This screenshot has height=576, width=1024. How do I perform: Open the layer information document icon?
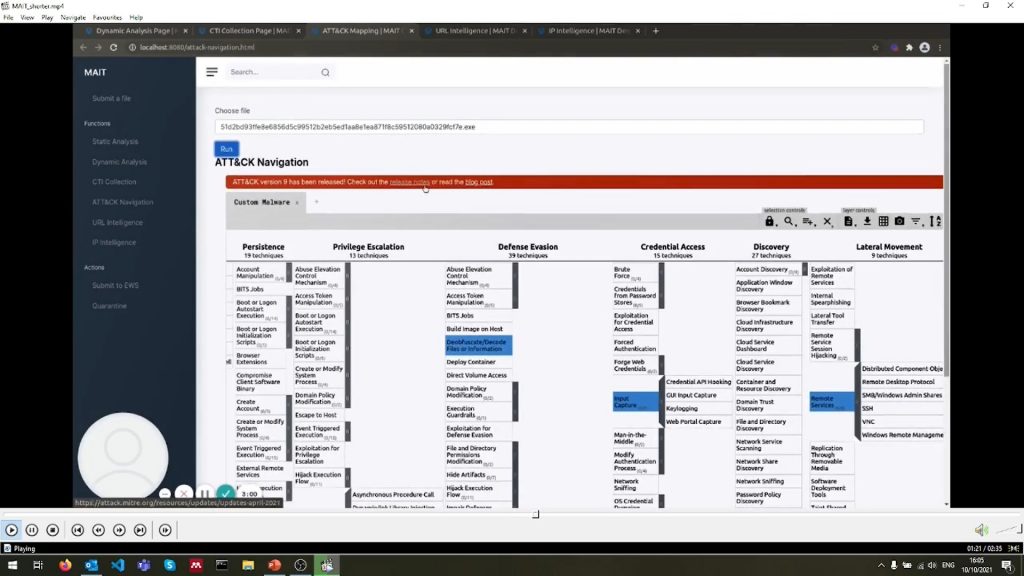848,221
